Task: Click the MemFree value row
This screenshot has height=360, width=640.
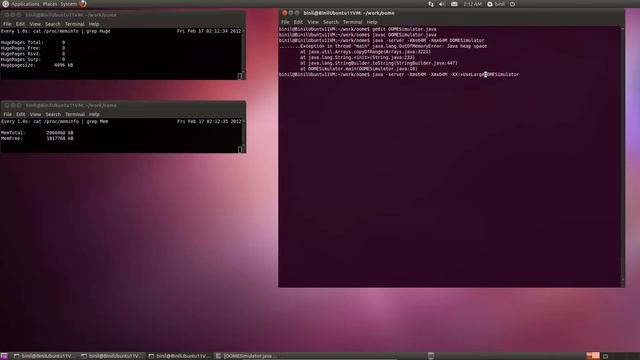Action: tap(37, 138)
